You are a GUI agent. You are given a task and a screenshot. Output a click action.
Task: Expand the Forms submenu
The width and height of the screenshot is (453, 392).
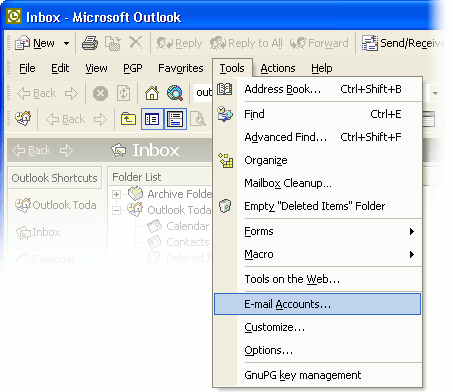pyautogui.click(x=318, y=231)
